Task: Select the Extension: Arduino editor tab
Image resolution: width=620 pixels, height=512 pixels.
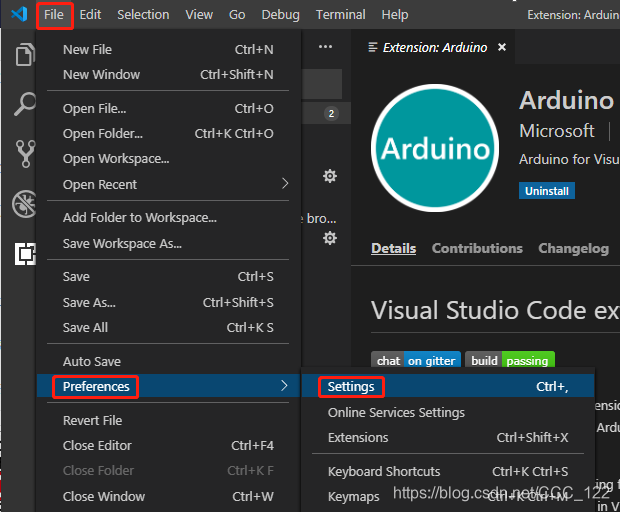Action: [x=433, y=47]
